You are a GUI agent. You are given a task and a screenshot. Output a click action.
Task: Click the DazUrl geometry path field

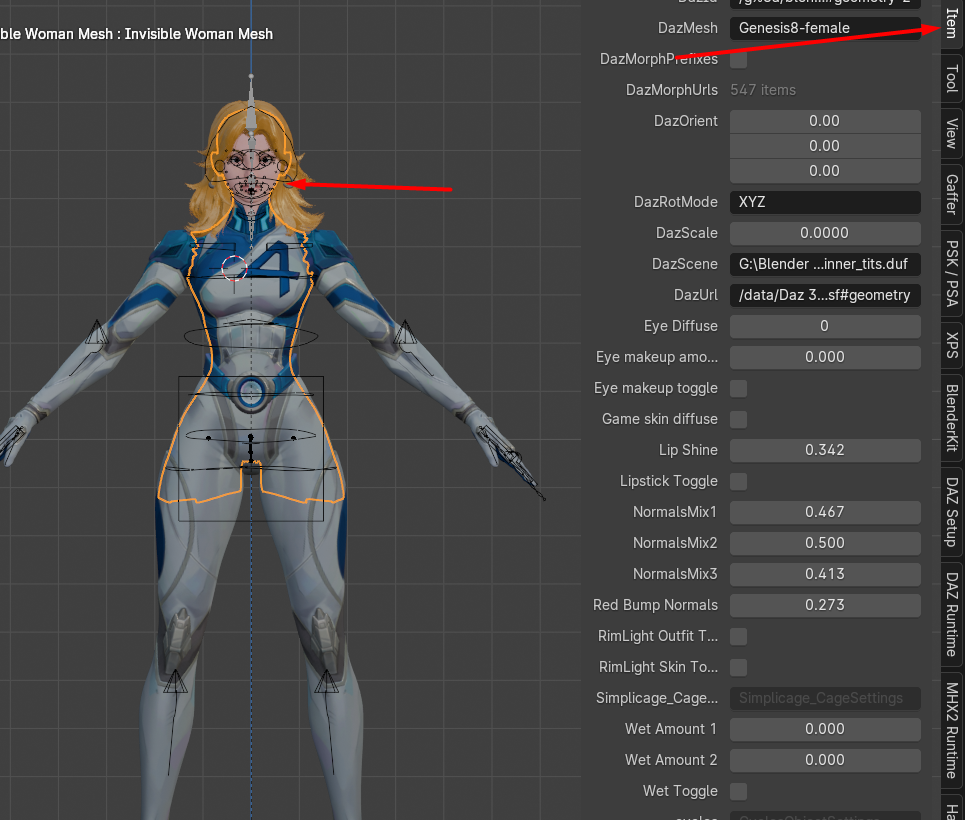coord(825,295)
